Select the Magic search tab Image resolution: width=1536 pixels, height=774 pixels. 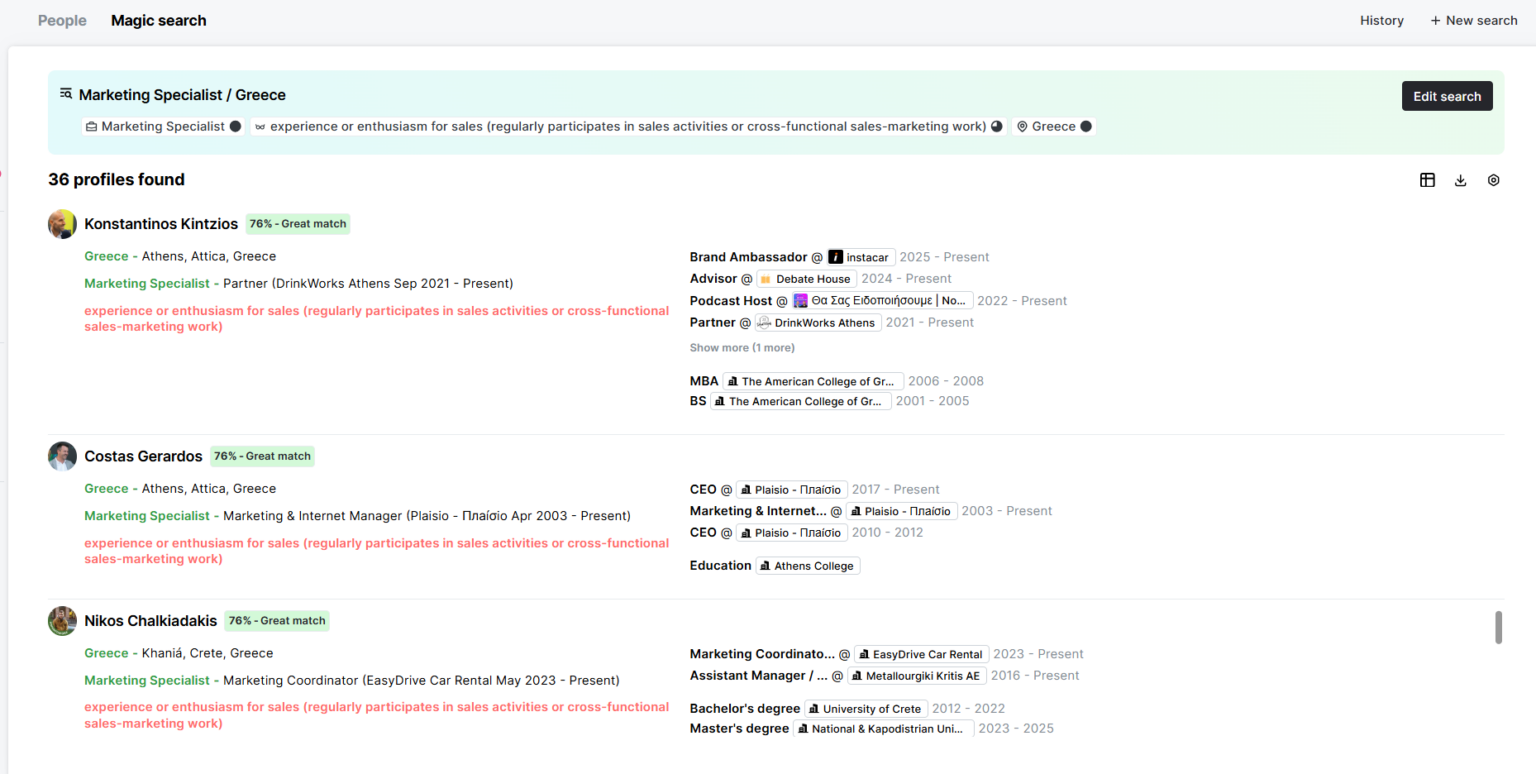click(159, 20)
